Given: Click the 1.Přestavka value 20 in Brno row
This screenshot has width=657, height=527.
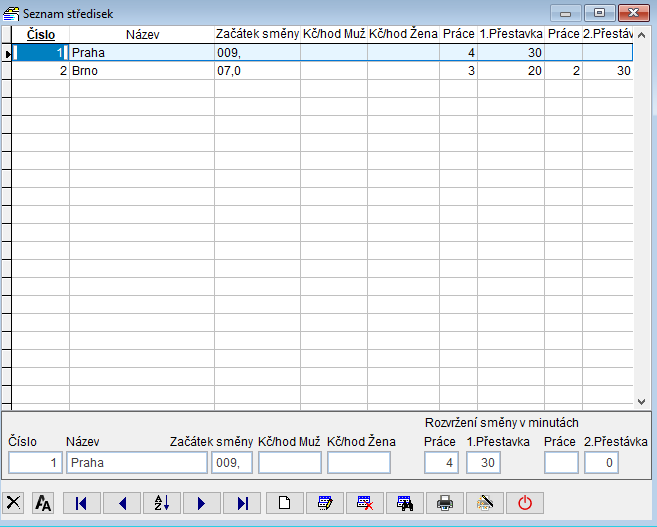Looking at the screenshot, I should (x=511, y=71).
